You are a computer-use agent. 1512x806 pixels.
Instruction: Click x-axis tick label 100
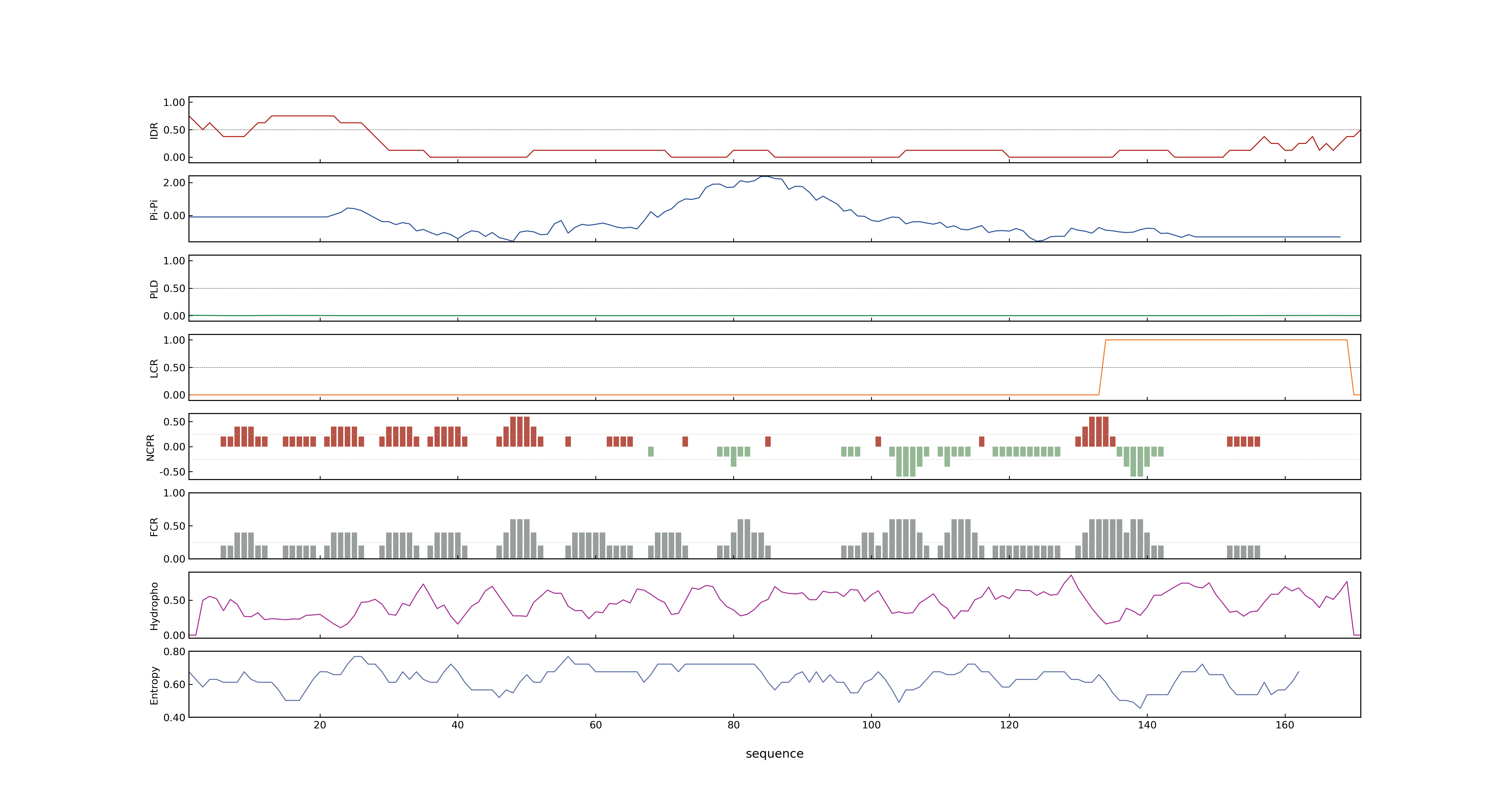click(x=871, y=725)
